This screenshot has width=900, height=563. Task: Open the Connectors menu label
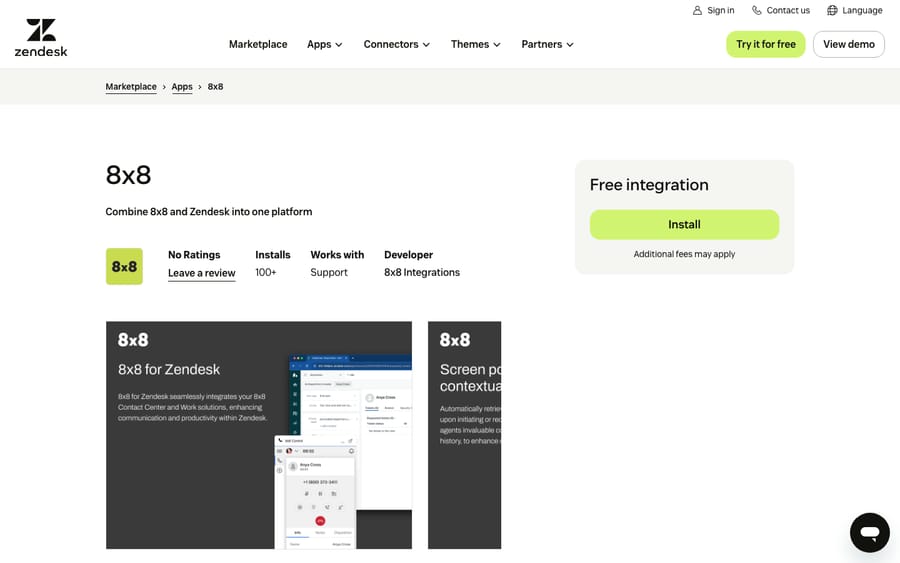[x=391, y=44]
